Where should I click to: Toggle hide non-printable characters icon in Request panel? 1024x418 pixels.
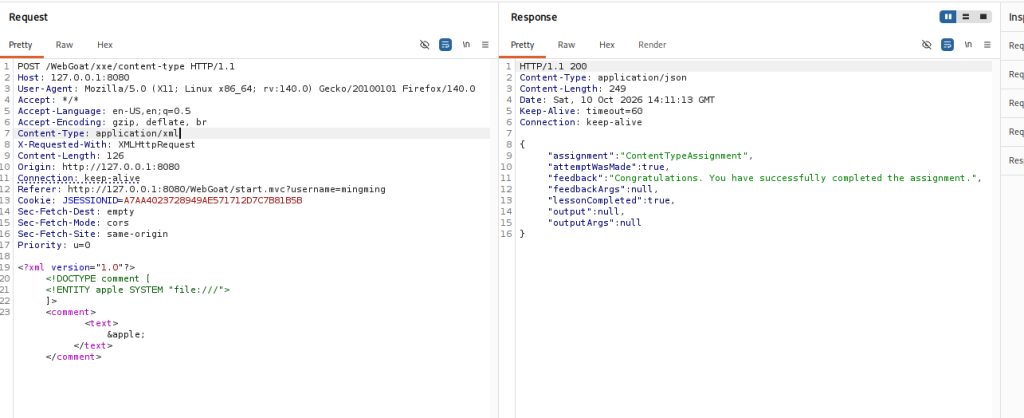424,44
